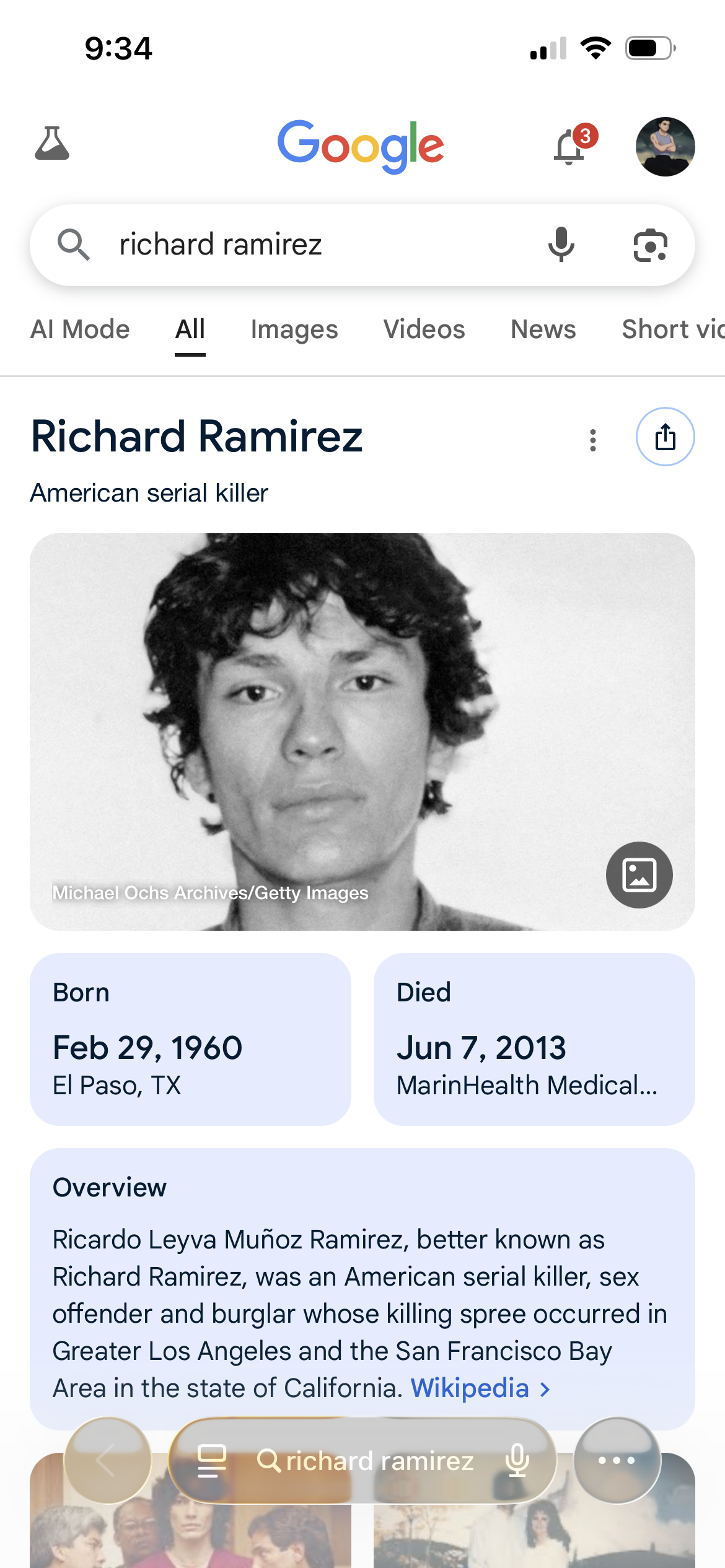Open bottom browser more options menu
725x1568 pixels.
click(617, 1460)
